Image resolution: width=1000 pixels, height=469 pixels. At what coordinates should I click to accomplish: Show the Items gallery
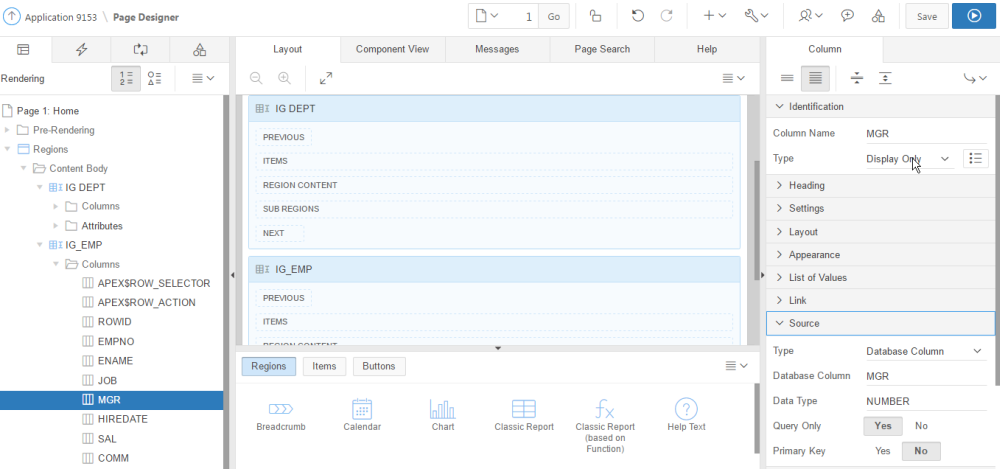click(324, 366)
